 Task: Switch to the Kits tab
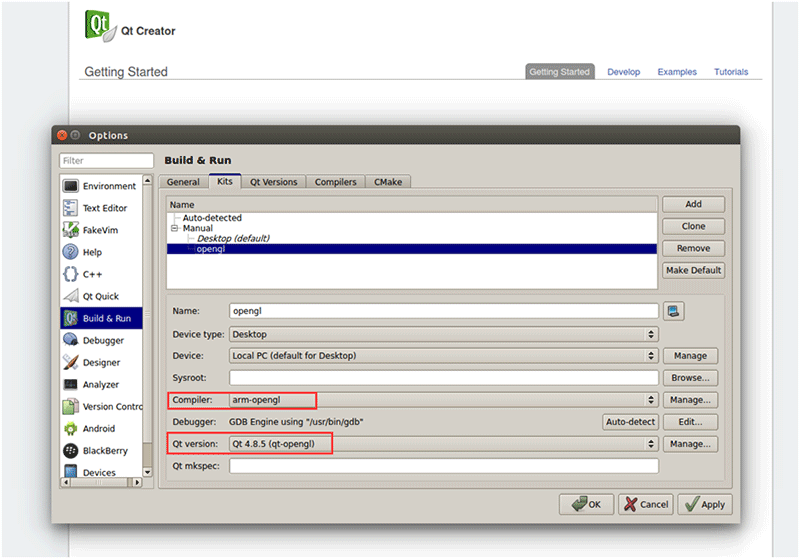[x=224, y=181]
